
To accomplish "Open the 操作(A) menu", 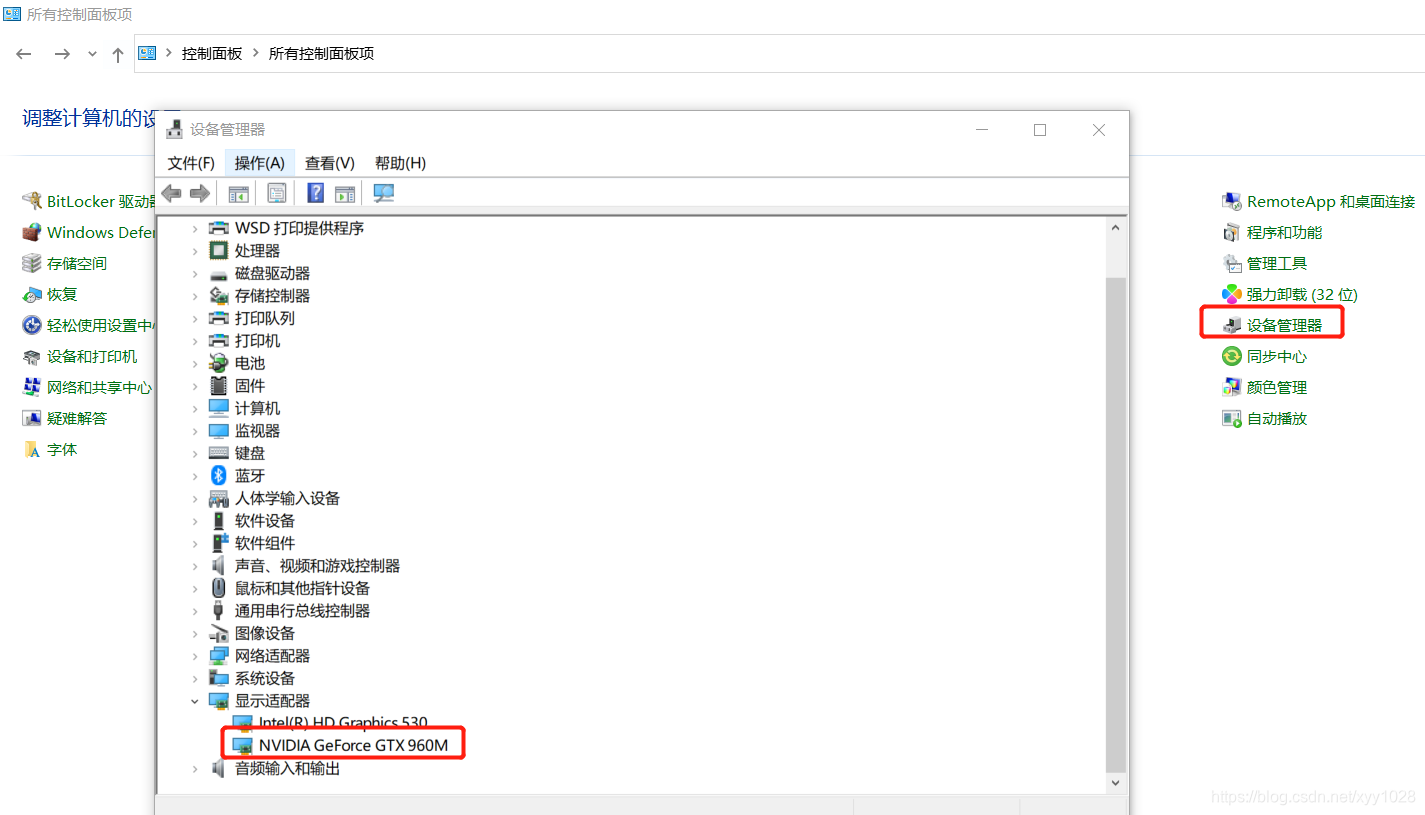I will 260,163.
